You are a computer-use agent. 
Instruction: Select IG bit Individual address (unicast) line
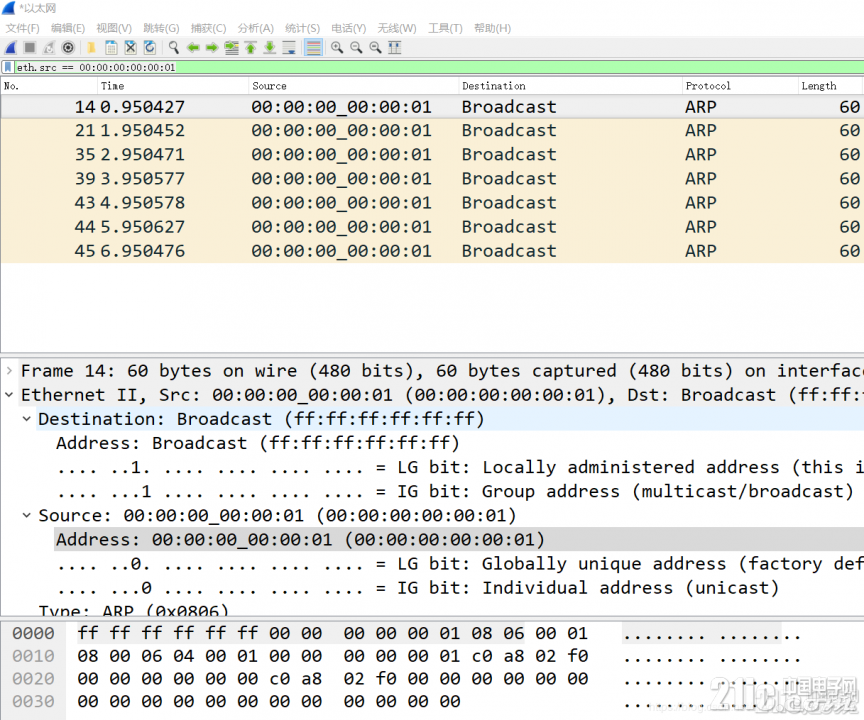point(418,588)
